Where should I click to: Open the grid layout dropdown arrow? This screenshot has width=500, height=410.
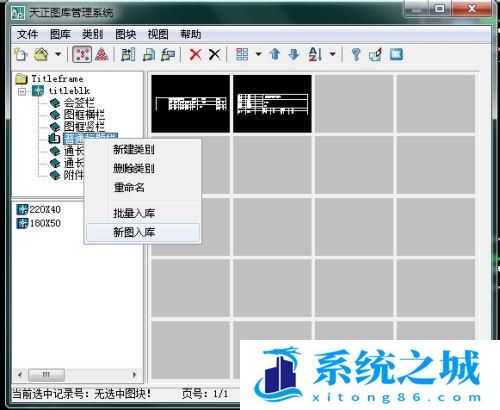pos(258,54)
